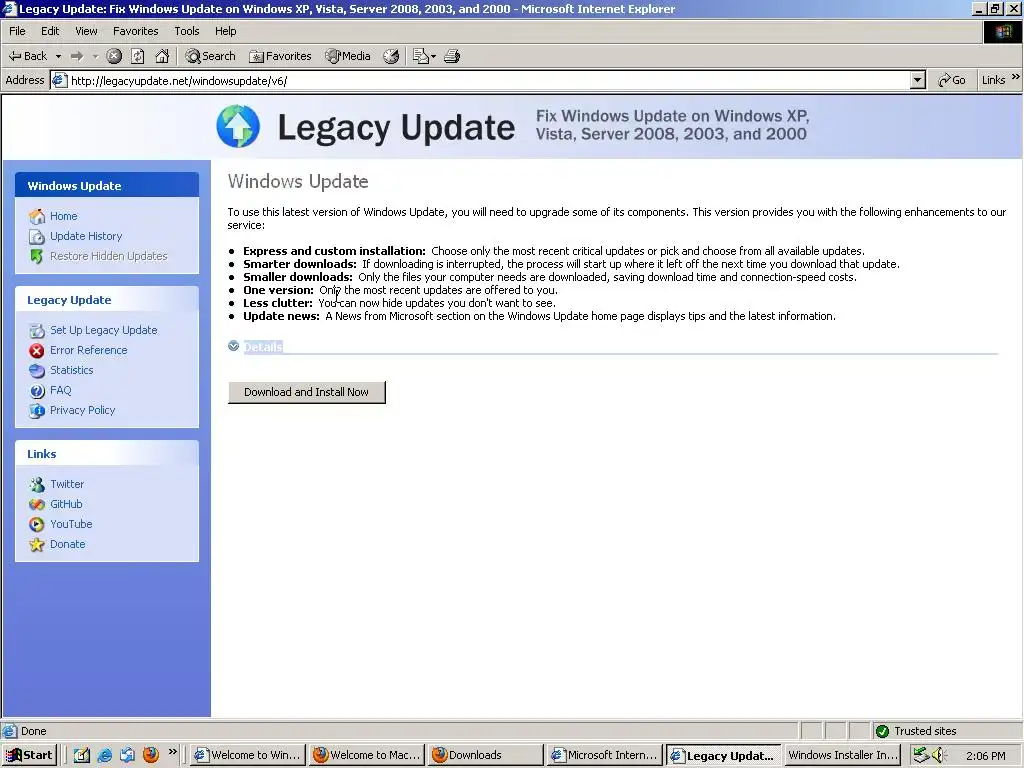Click the Refresh page icon
The image size is (1024, 768).
pyautogui.click(x=138, y=57)
